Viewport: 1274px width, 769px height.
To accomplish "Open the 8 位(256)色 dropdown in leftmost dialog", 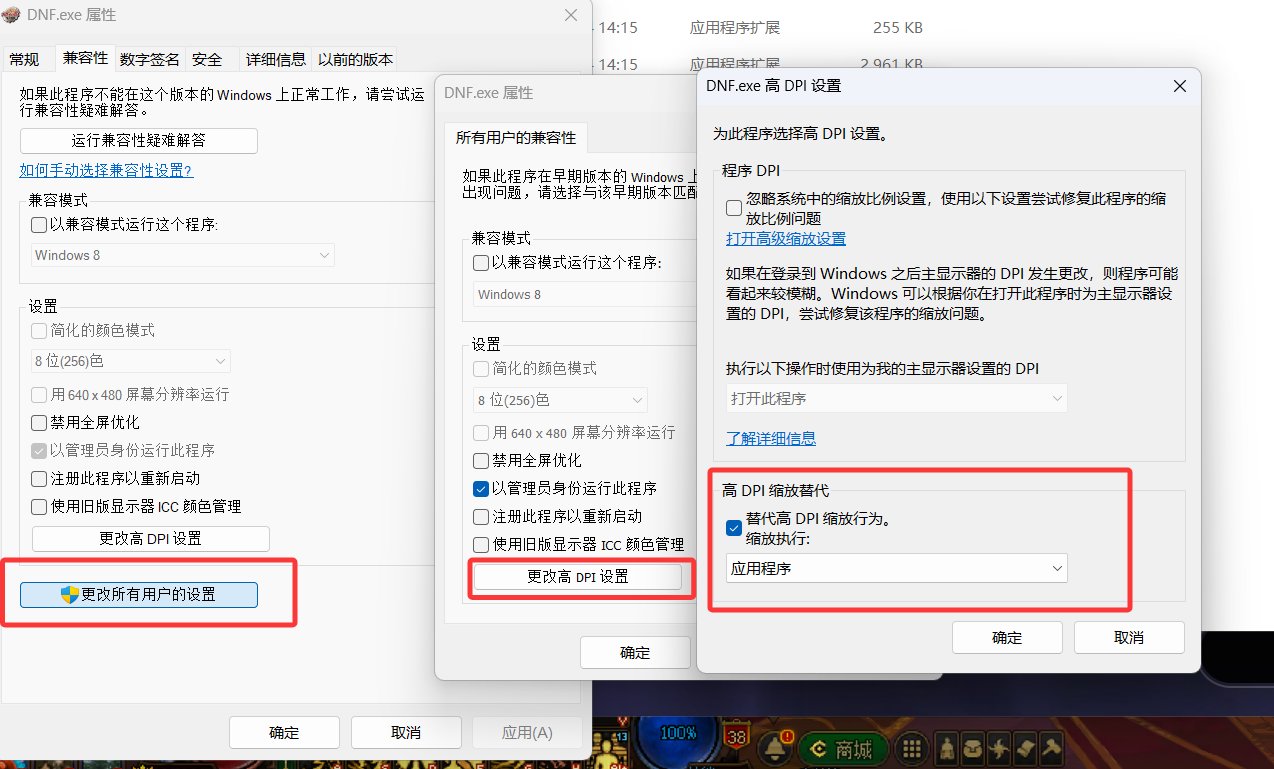I will (131, 361).
